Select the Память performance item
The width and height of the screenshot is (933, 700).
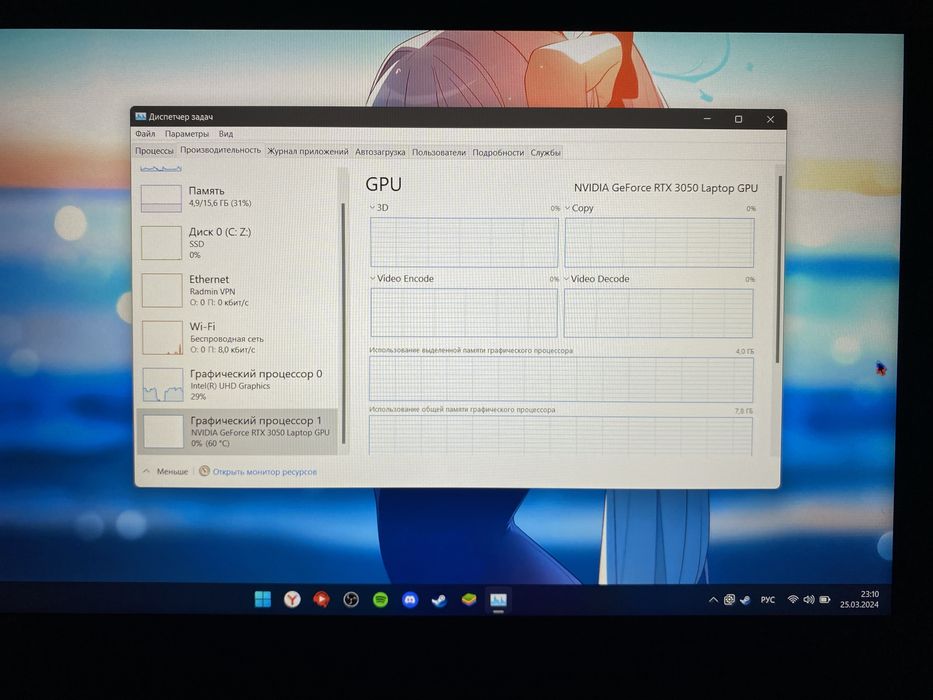point(238,198)
